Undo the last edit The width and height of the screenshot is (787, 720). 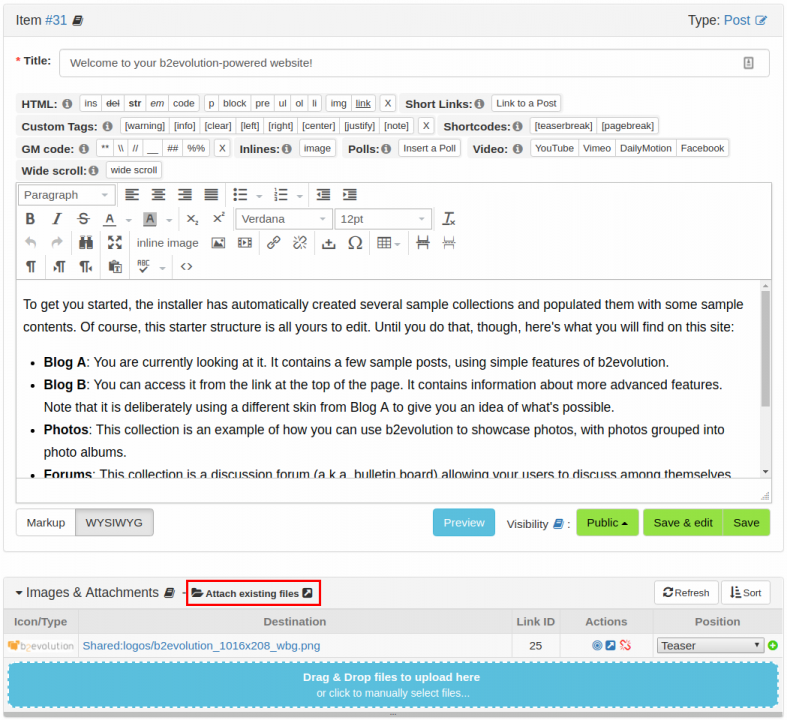(30, 243)
